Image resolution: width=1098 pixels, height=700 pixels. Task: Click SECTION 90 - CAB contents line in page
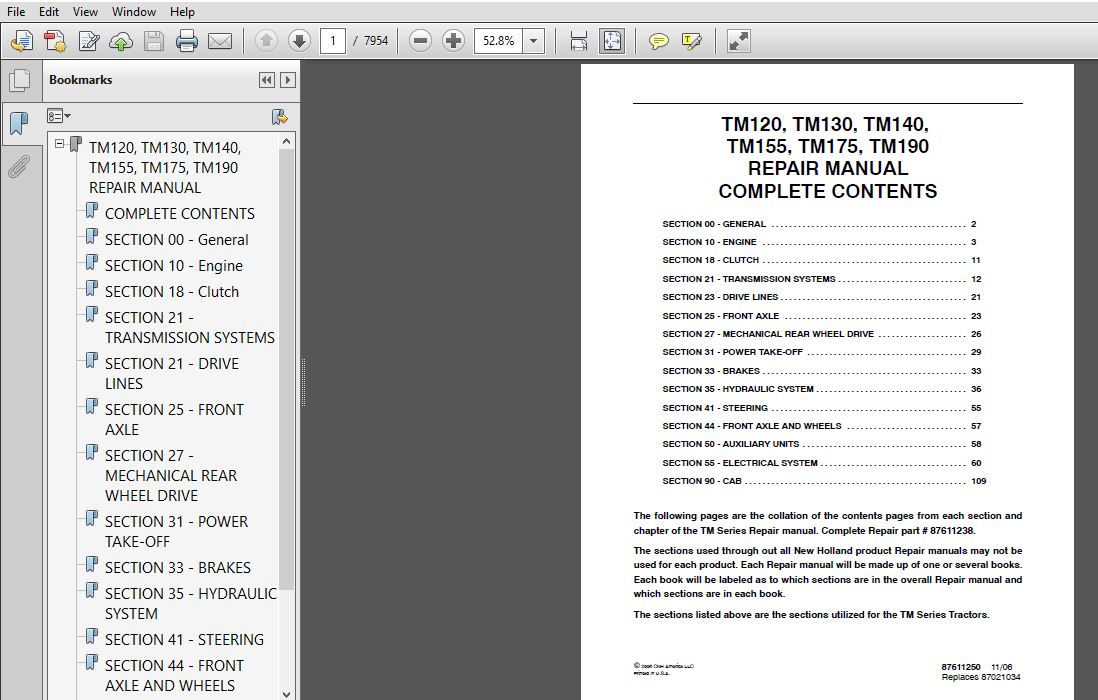824,481
